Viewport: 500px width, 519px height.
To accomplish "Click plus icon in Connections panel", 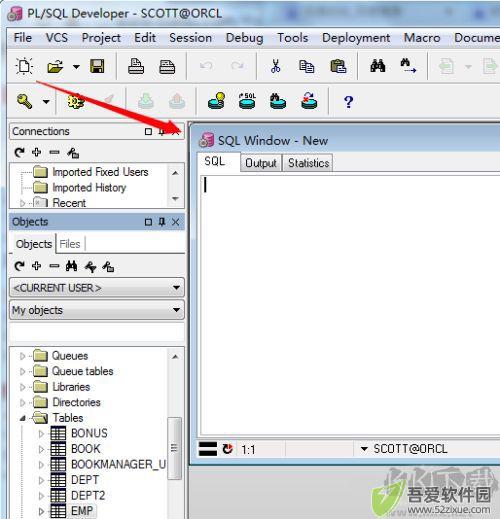I will tap(36, 152).
